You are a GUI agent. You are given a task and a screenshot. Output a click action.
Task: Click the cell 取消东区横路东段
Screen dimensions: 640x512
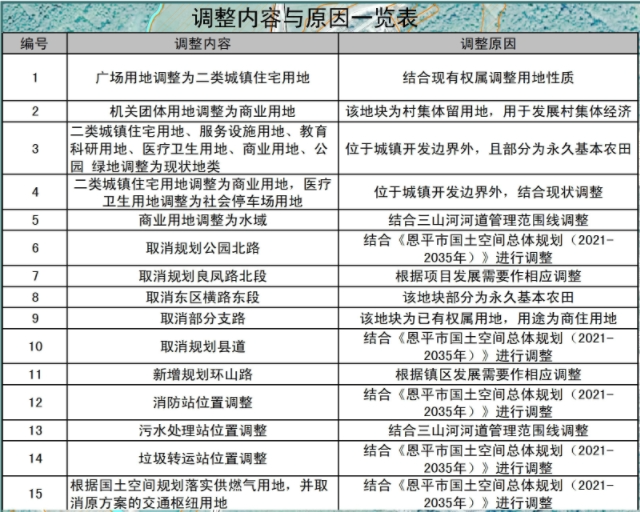pyautogui.click(x=202, y=297)
